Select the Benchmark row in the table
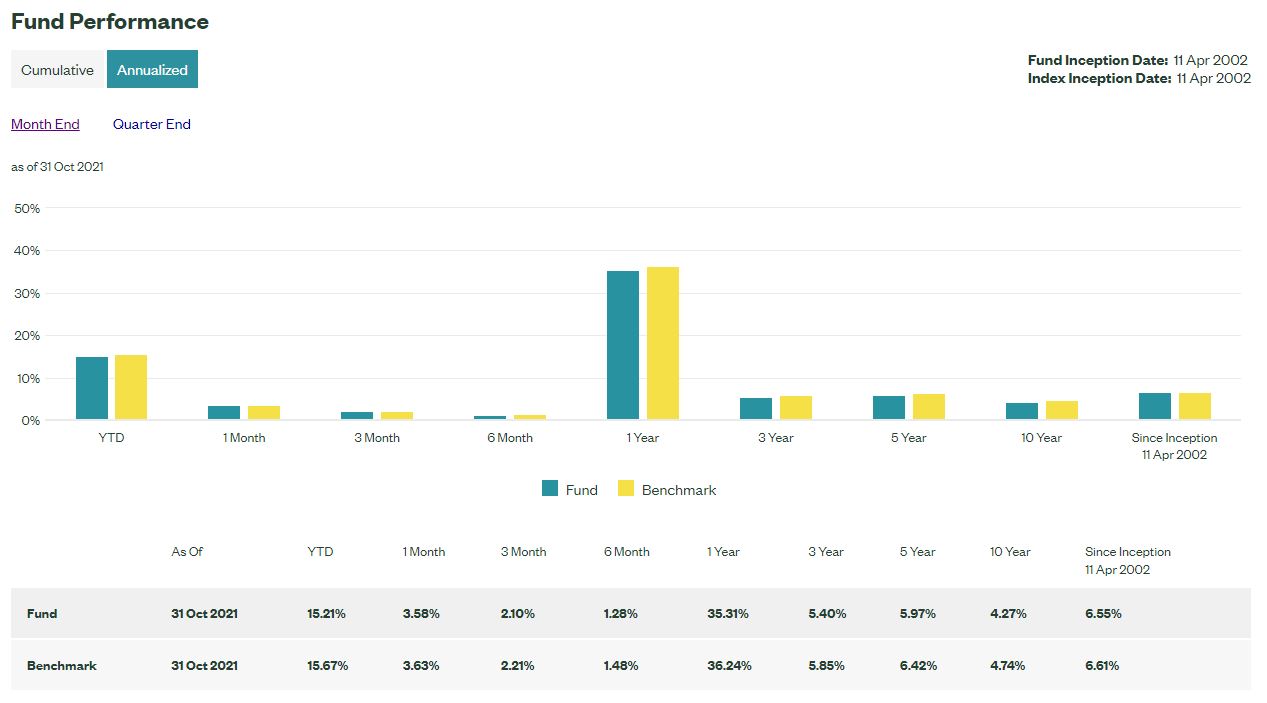The height and width of the screenshot is (703, 1267). click(x=62, y=665)
